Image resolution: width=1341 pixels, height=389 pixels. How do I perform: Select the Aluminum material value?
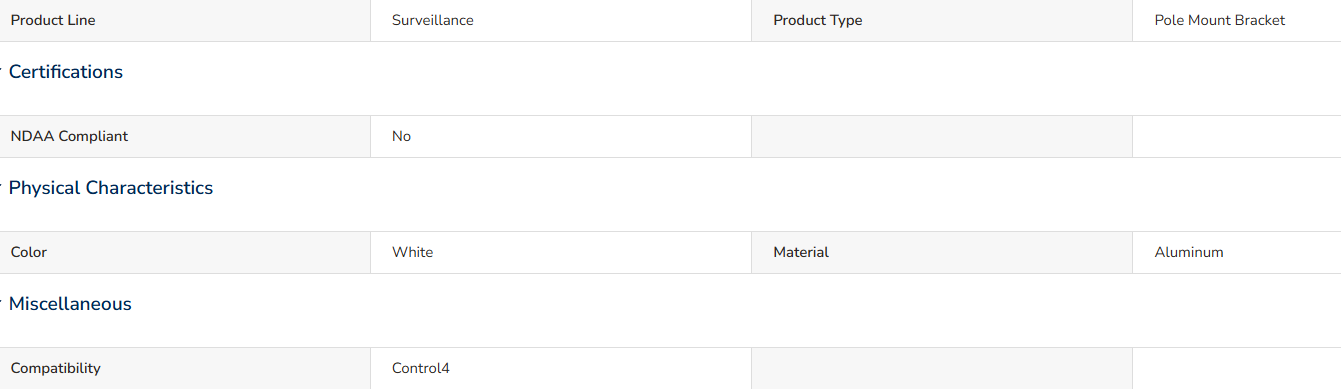pos(1189,252)
